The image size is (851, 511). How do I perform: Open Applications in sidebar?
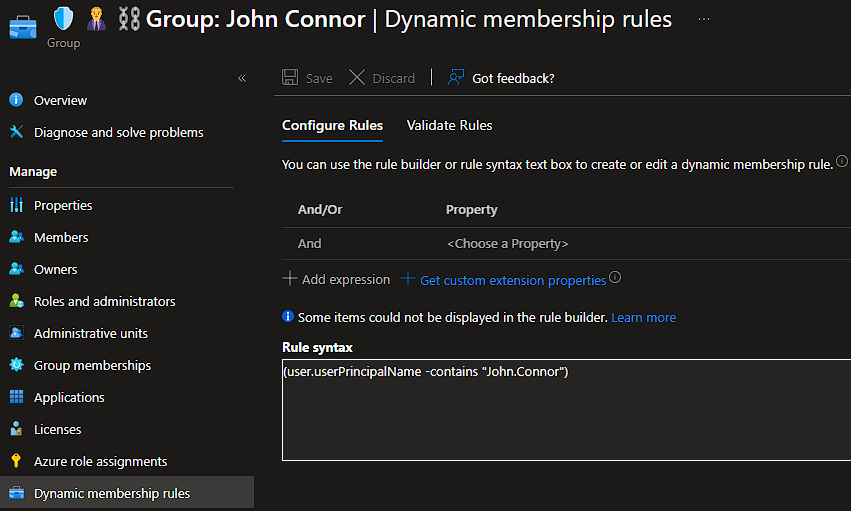click(x=69, y=398)
